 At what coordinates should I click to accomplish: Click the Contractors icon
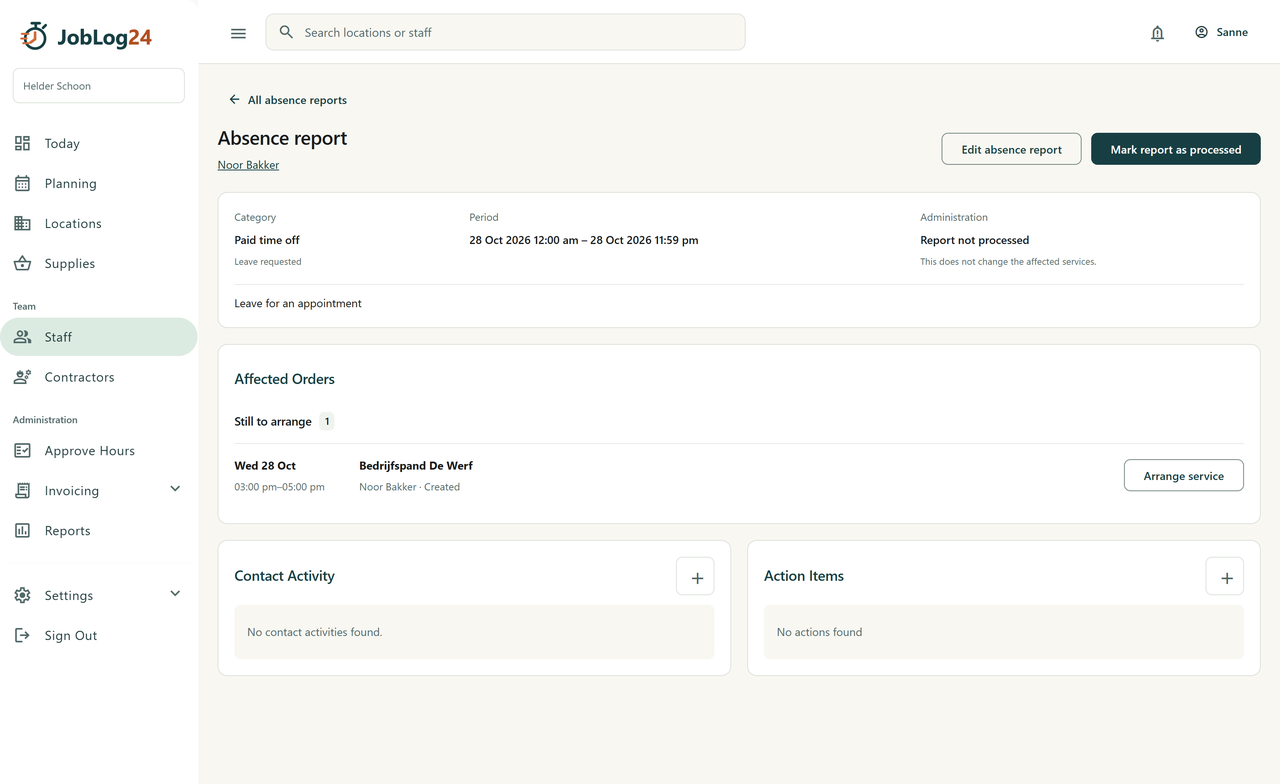[22, 377]
